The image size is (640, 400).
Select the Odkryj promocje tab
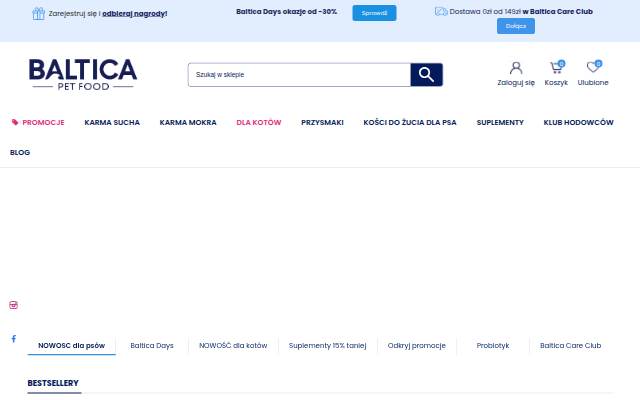pos(416,346)
